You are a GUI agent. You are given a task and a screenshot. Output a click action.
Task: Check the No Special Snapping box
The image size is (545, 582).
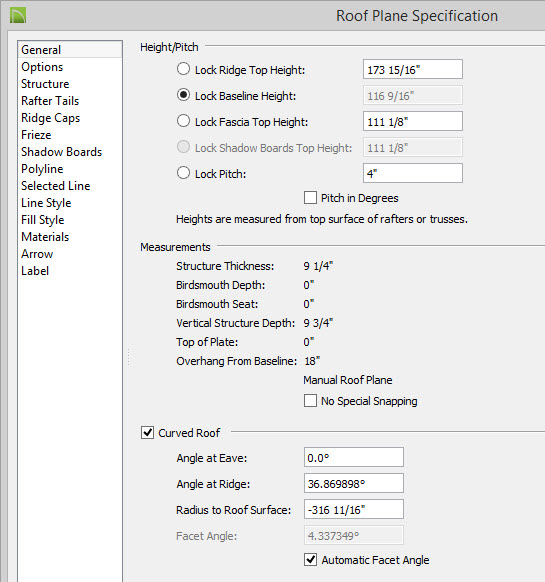(310, 401)
